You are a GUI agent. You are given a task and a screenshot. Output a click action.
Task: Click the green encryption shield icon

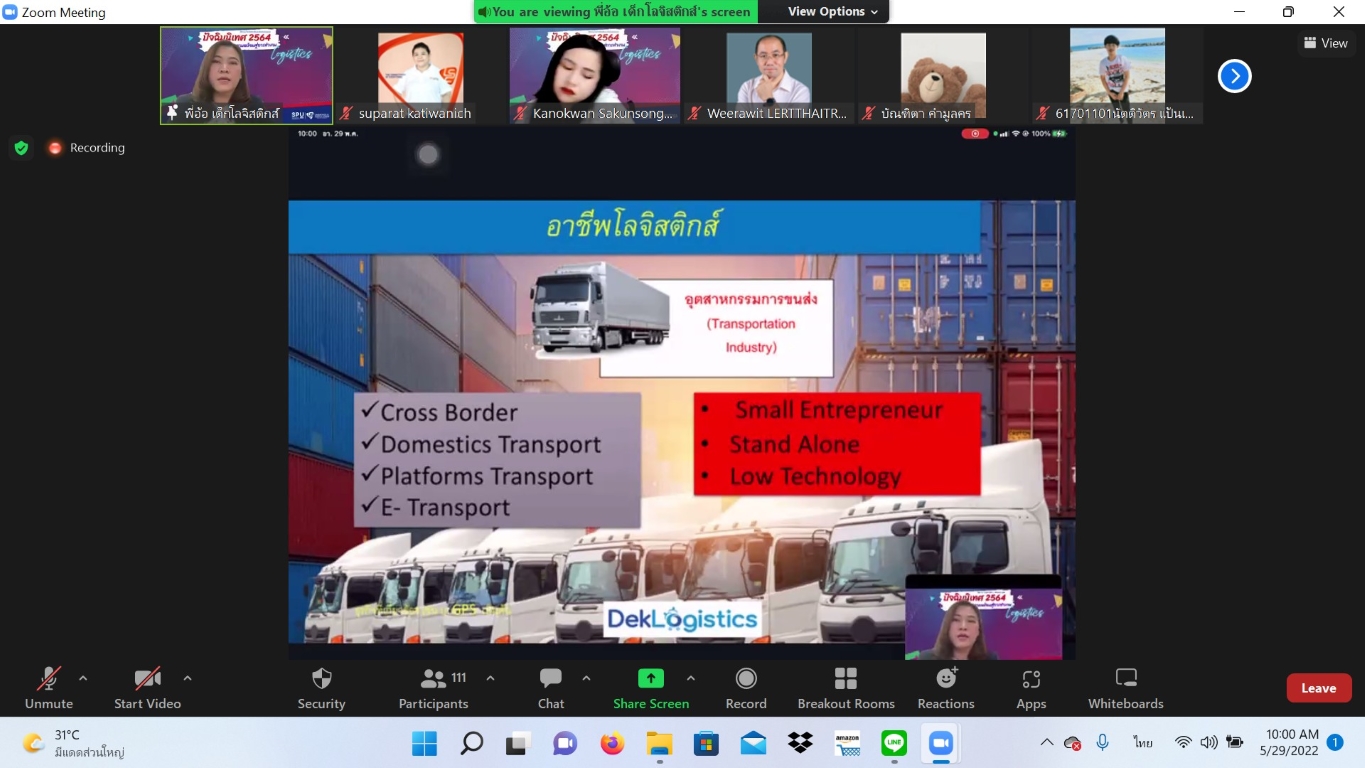coord(21,148)
